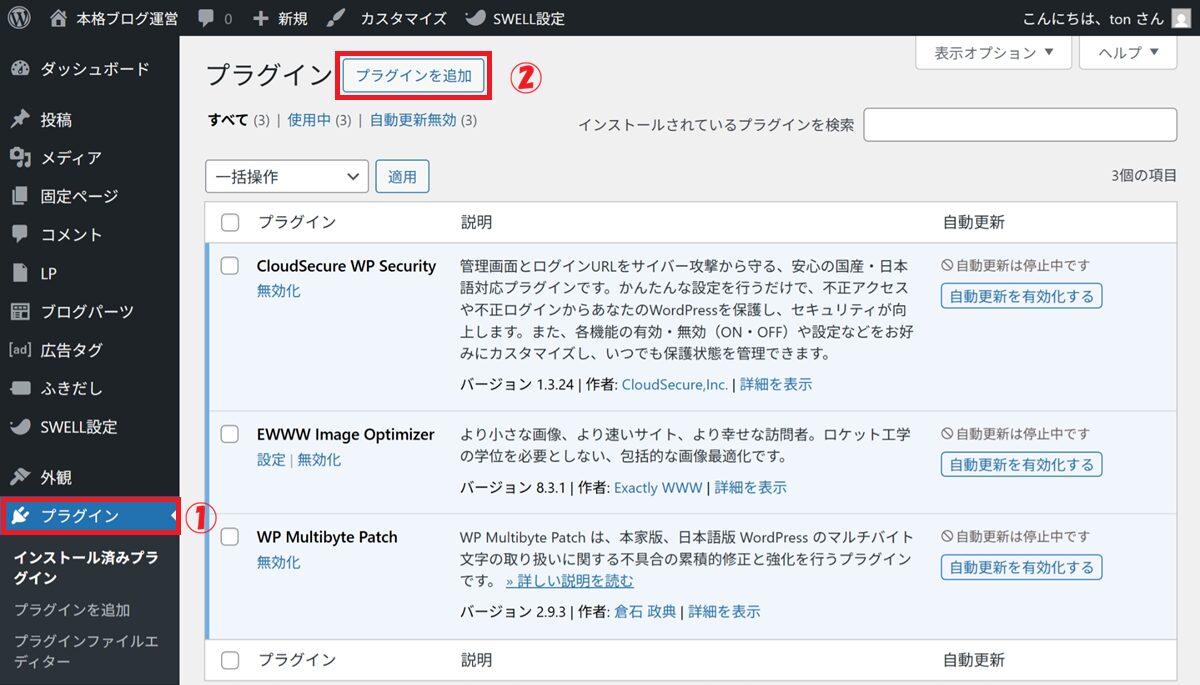The width and height of the screenshot is (1200, 685).
Task: Open the ダッシュボード sidebar icon
Action: pyautogui.click(x=20, y=69)
